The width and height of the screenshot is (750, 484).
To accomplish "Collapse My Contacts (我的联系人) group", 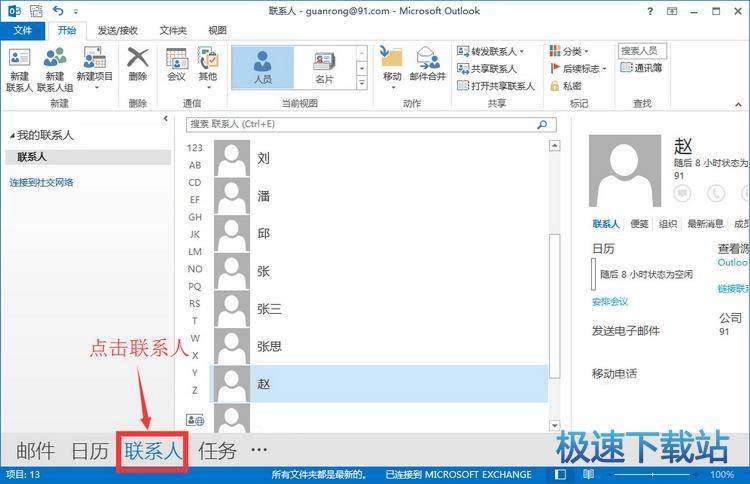I will [12, 136].
